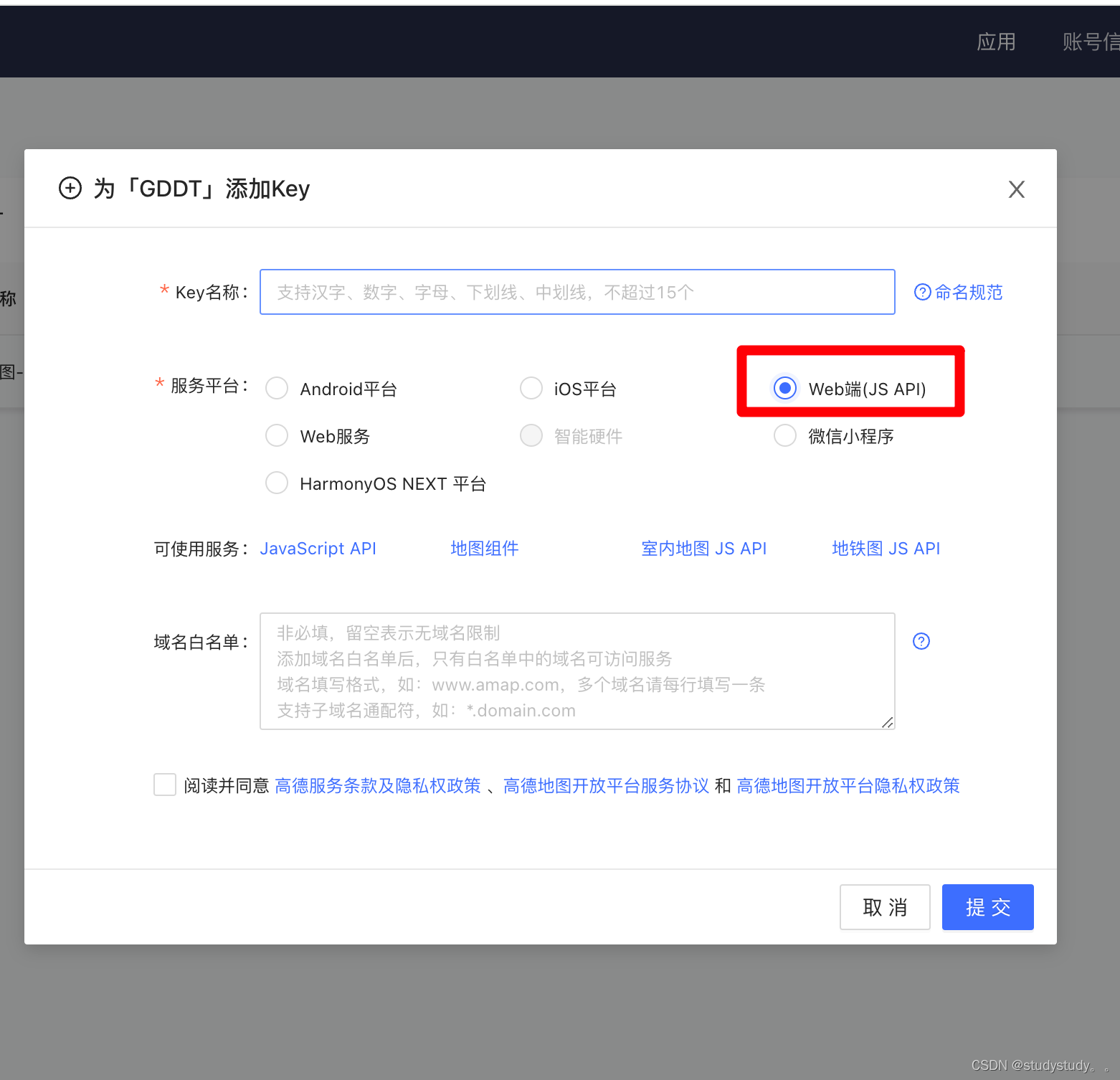Select the iOS平台 radio button
1120x1080 pixels.
[531, 388]
